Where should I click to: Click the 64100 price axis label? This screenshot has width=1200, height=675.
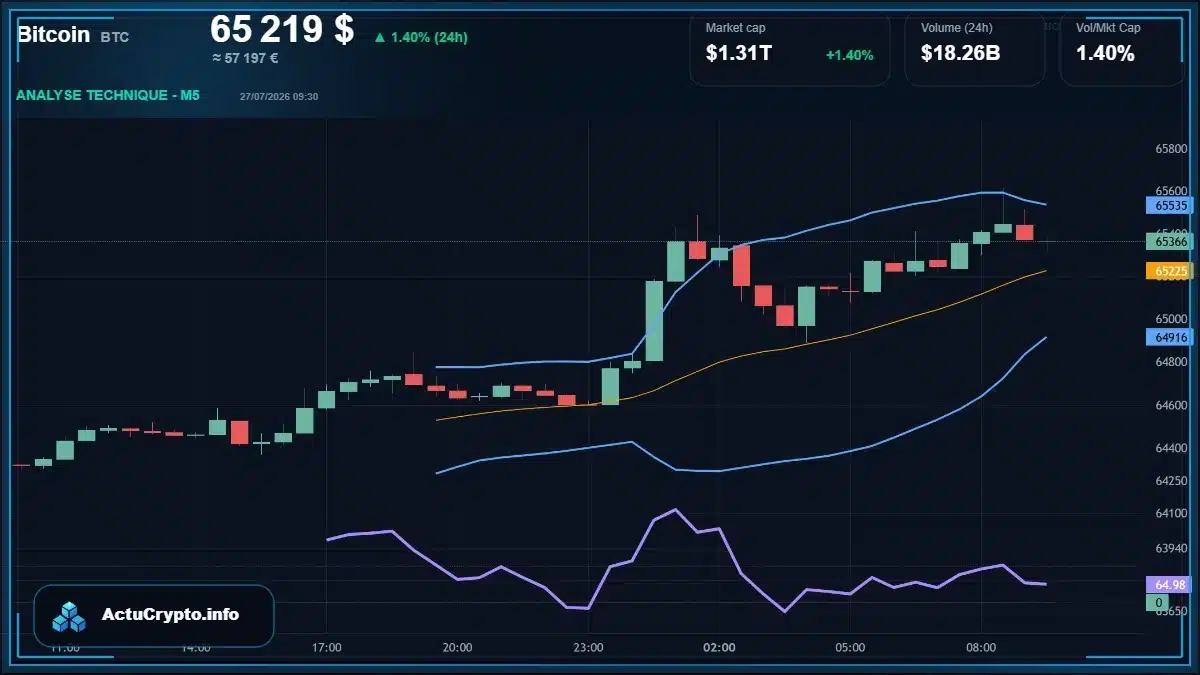1171,513
